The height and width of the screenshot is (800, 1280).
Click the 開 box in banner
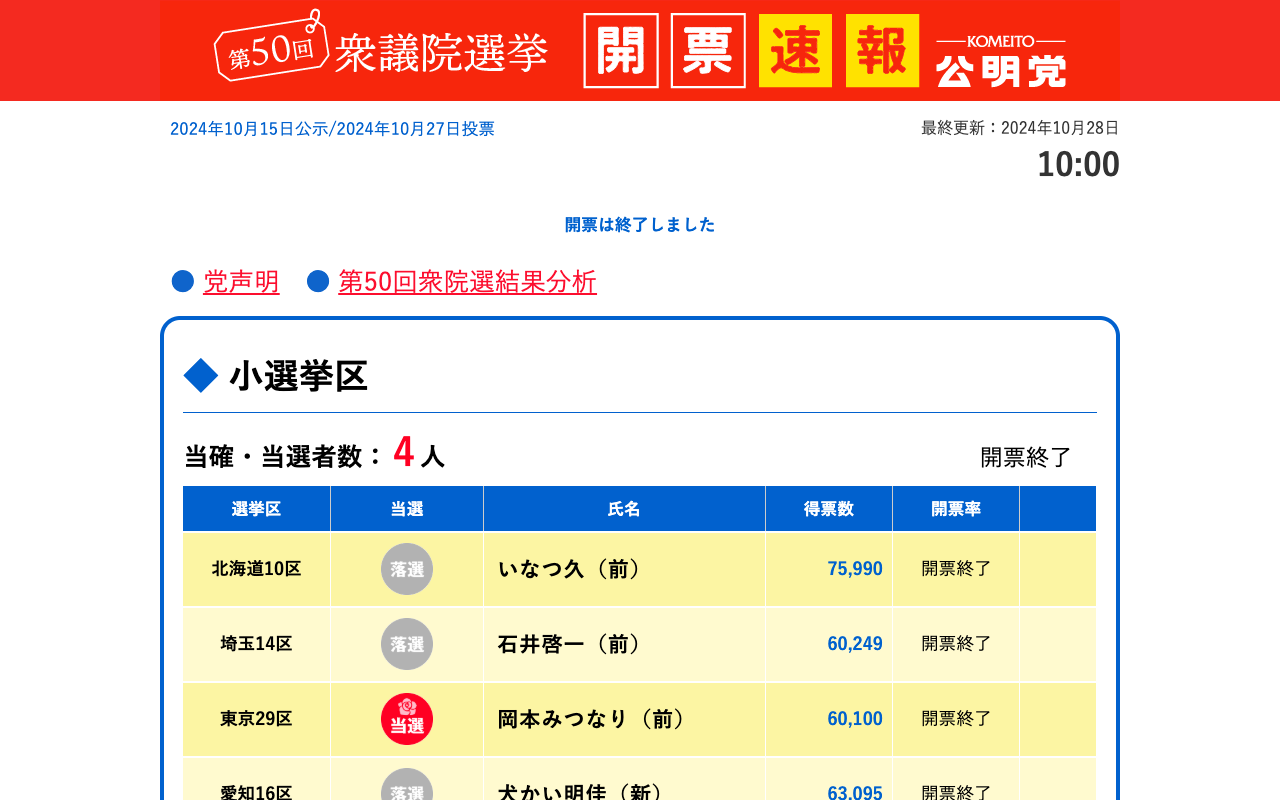[621, 51]
